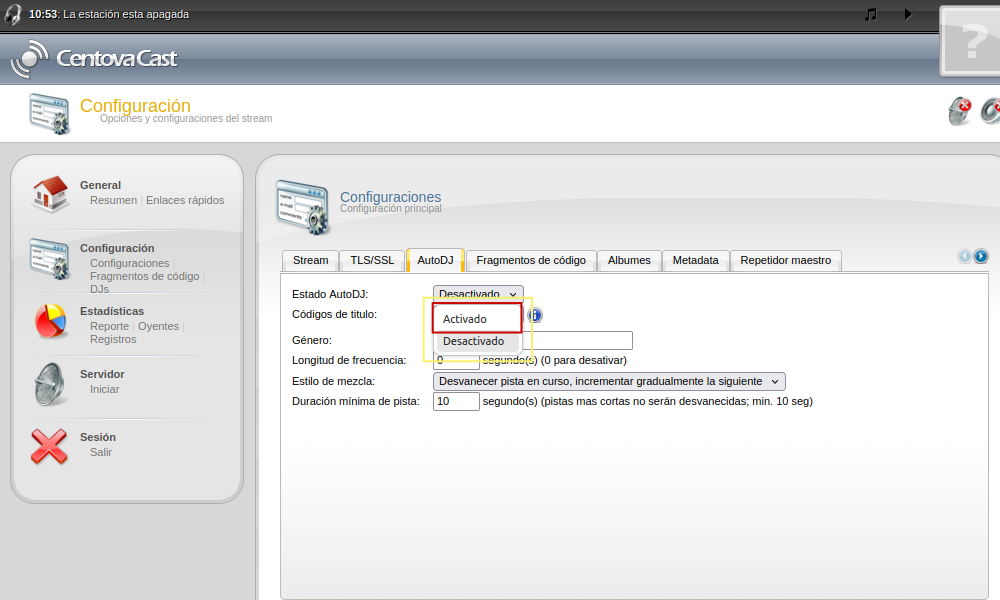The image size is (1000, 600).
Task: Click the music note icon in top bar
Action: [x=871, y=14]
